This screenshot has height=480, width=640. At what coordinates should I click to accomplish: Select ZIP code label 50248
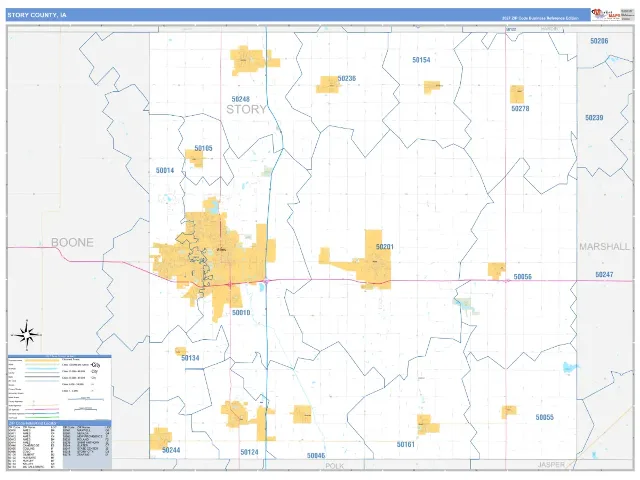[240, 99]
